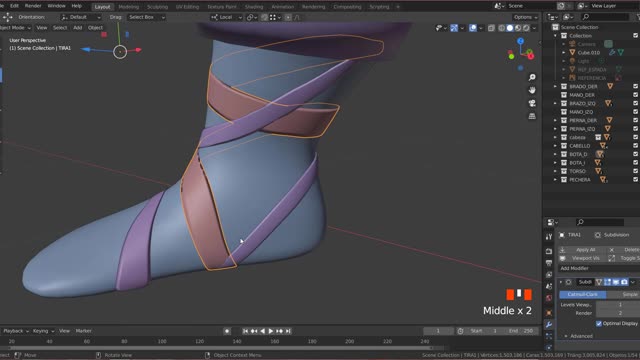Toggle show gizmo icon
Viewport: 640px width, 360px height.
tap(454, 28)
